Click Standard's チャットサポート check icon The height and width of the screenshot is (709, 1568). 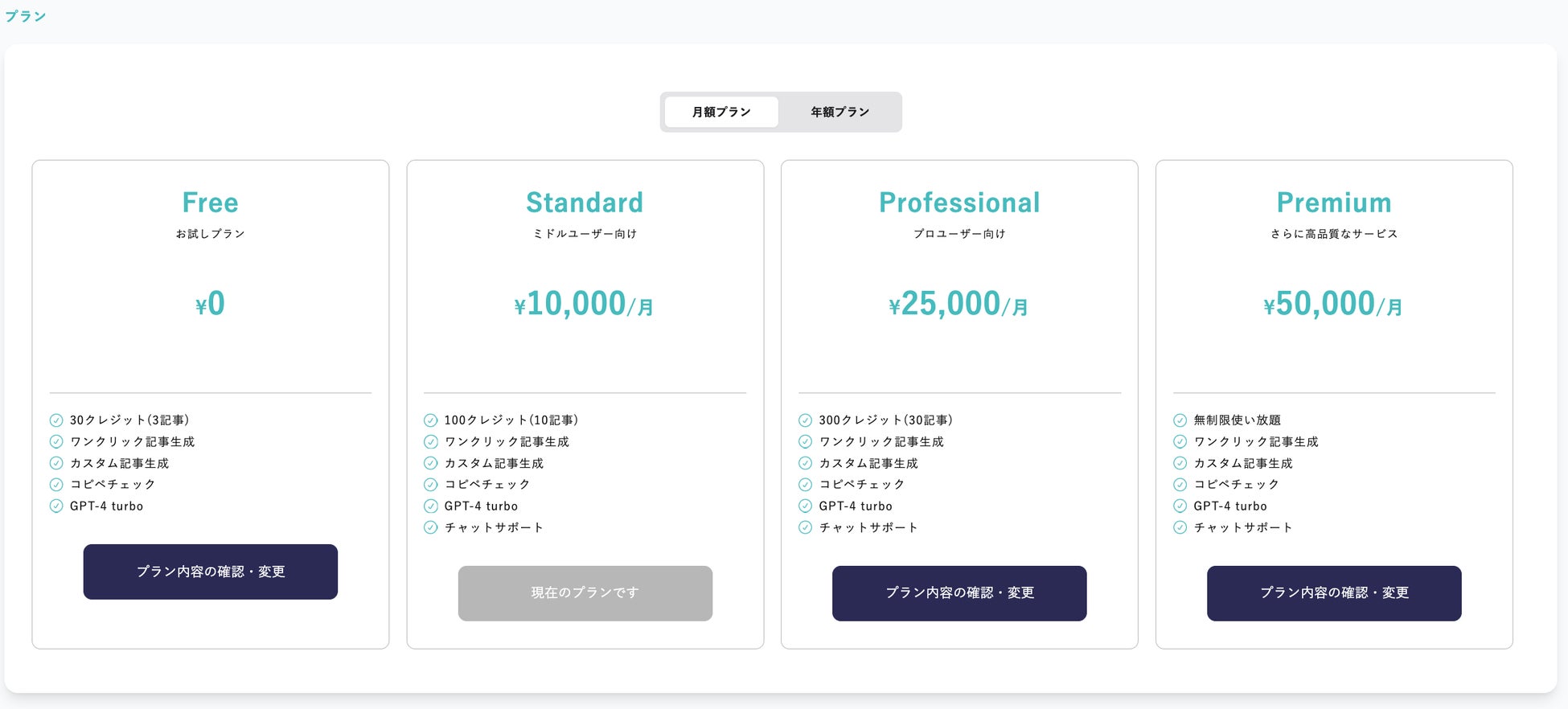pyautogui.click(x=431, y=527)
